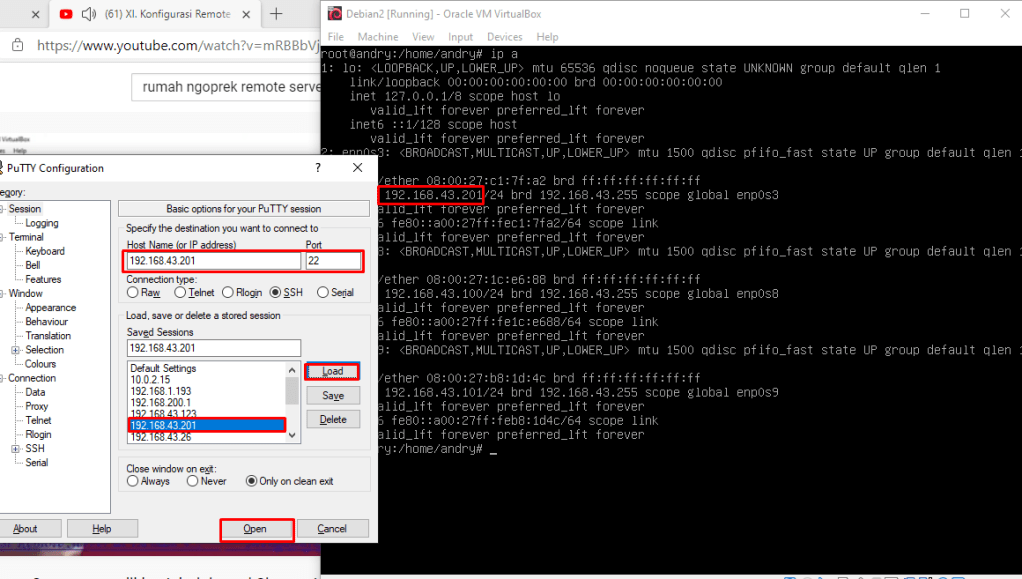Expand the SSH tree node
Screen dimensions: 1022x579
(16, 449)
